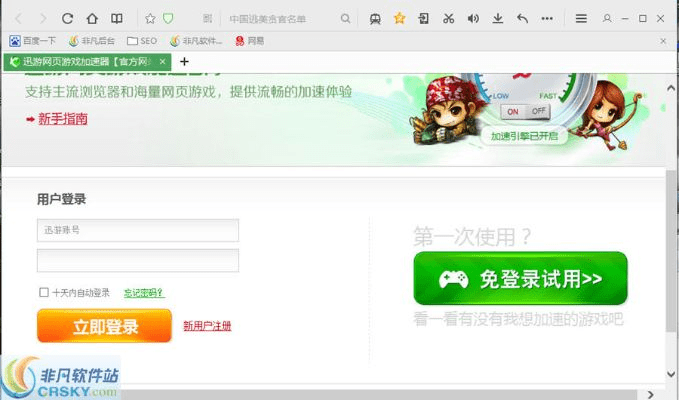This screenshot has width=679, height=400.
Task: Open a new tab with plus button
Action: 184,62
